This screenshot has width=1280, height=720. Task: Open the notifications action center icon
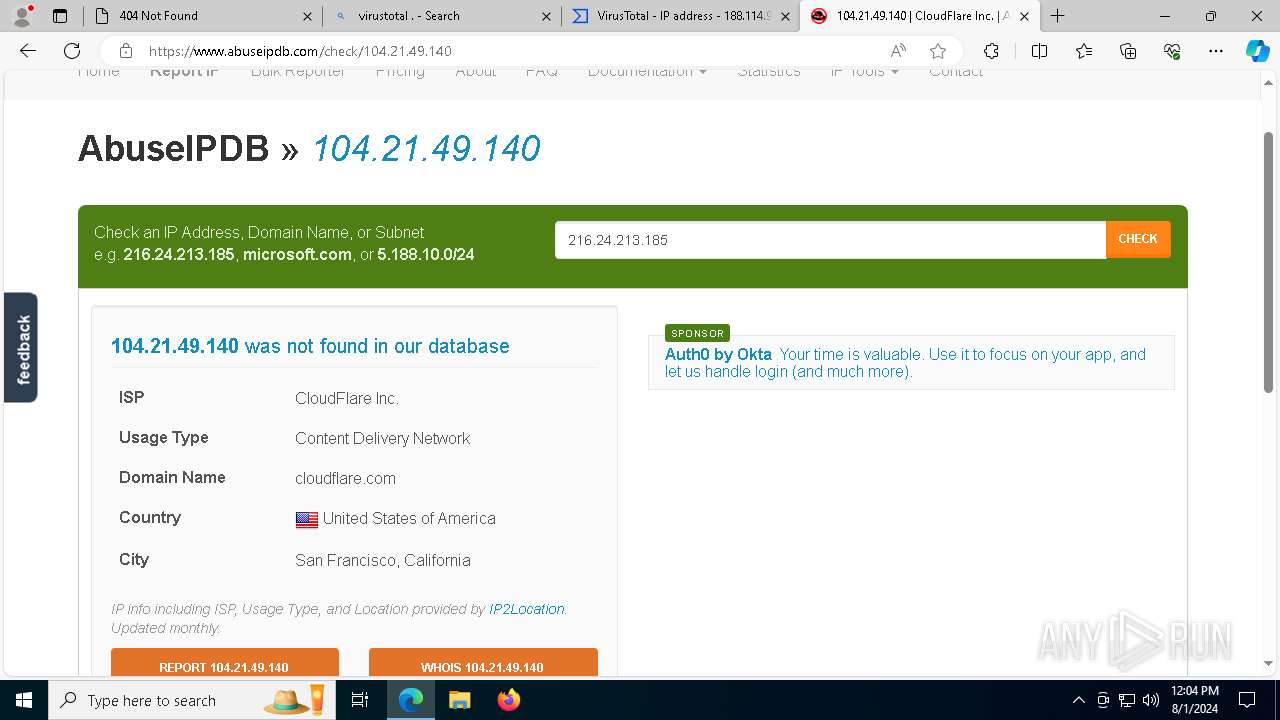pyautogui.click(x=1247, y=700)
